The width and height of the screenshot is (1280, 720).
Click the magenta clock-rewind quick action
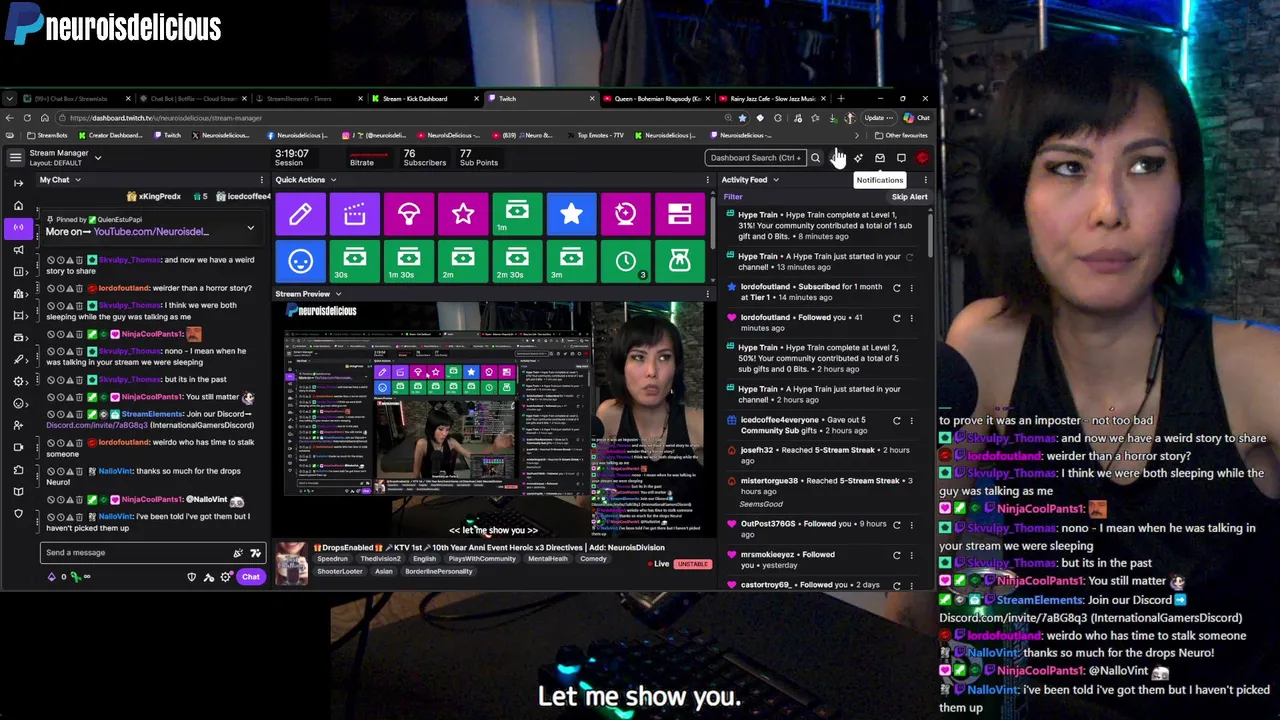[x=625, y=214]
